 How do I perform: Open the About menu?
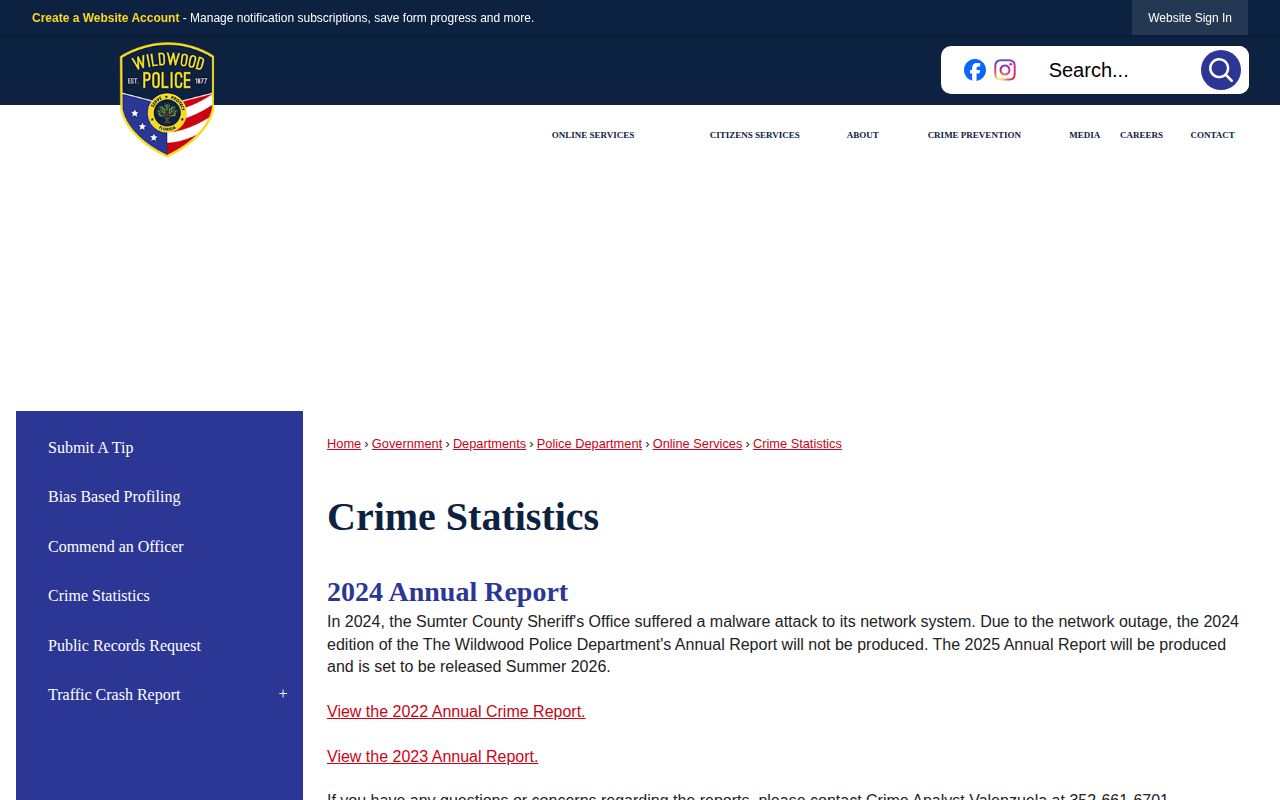pos(863,135)
